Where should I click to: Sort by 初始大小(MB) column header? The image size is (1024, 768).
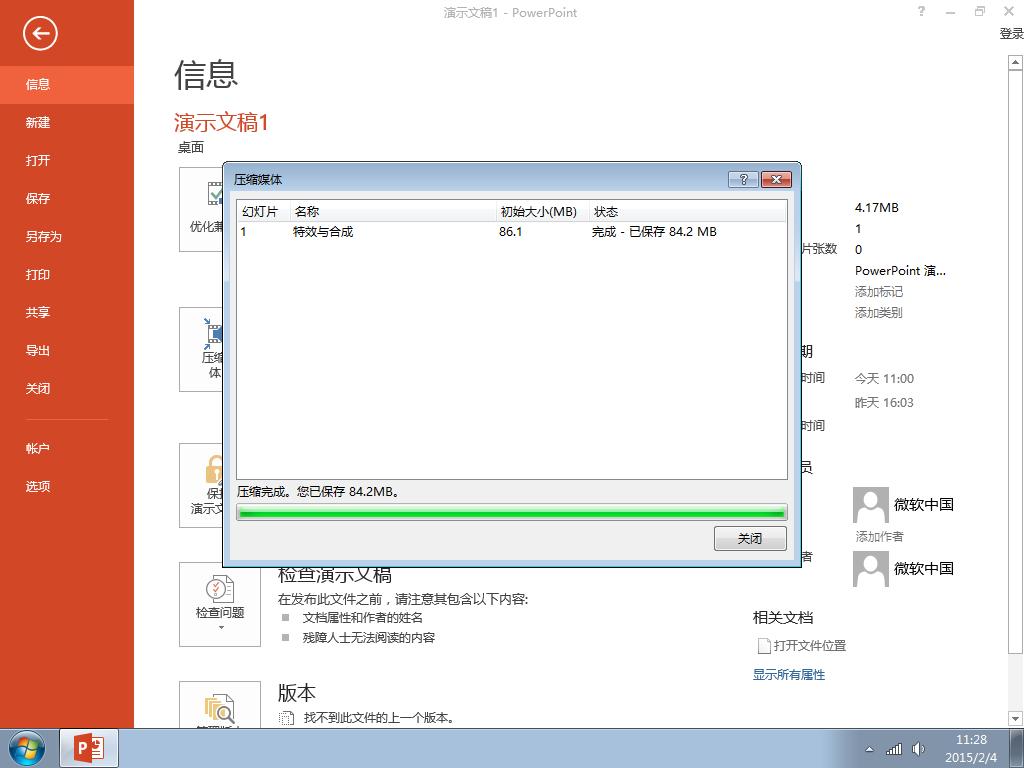coord(543,212)
